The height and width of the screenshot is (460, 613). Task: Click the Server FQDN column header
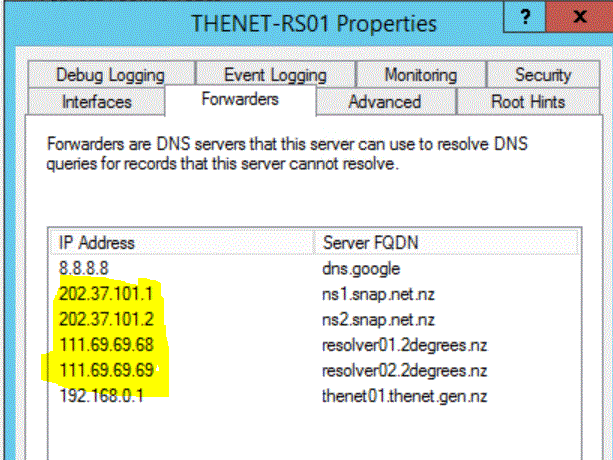click(x=446, y=243)
